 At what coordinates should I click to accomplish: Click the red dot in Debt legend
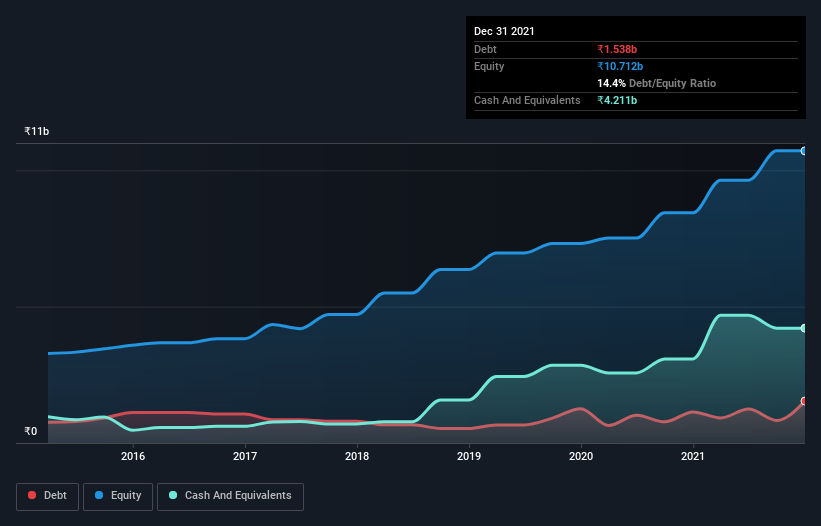coord(32,495)
